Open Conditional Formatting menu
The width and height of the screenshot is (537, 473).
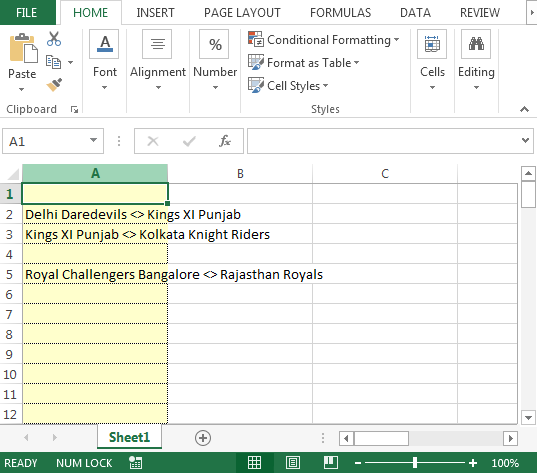(x=324, y=40)
